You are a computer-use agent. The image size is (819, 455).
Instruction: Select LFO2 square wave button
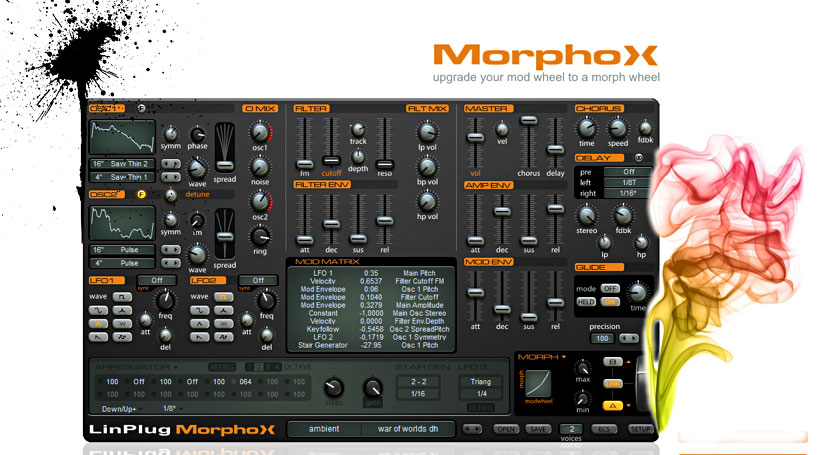click(223, 297)
